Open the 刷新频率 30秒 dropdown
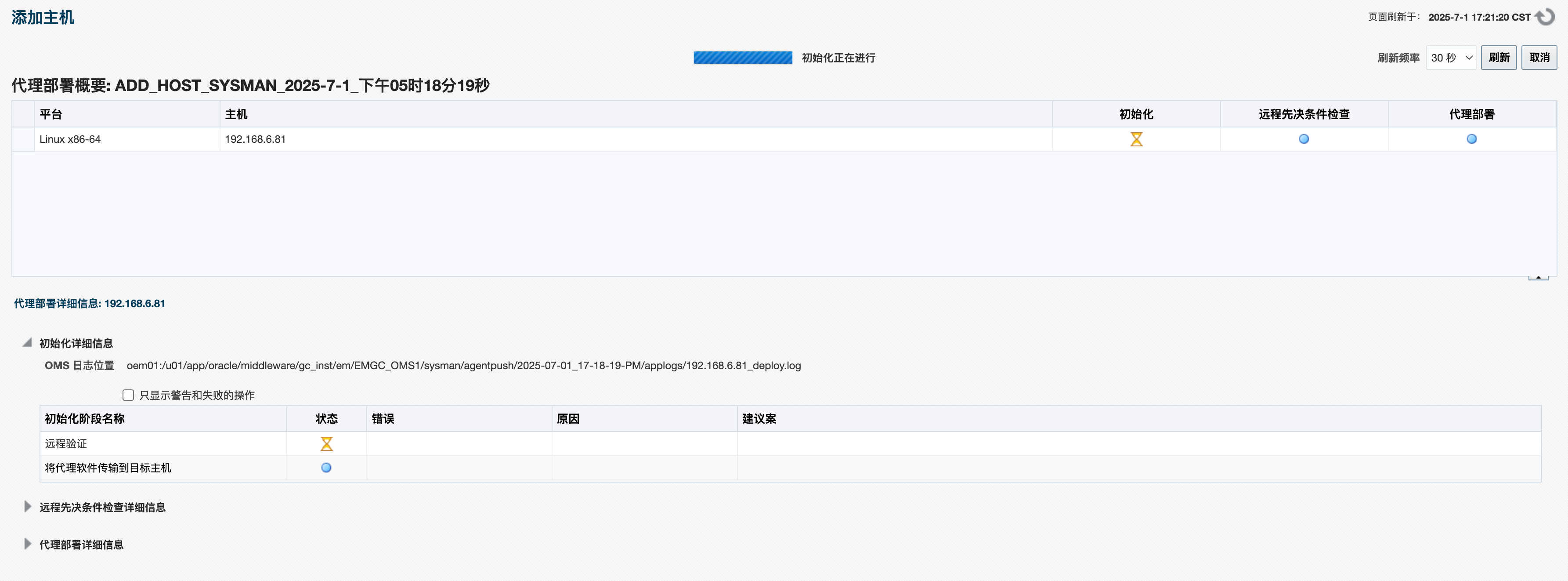 pos(1451,57)
